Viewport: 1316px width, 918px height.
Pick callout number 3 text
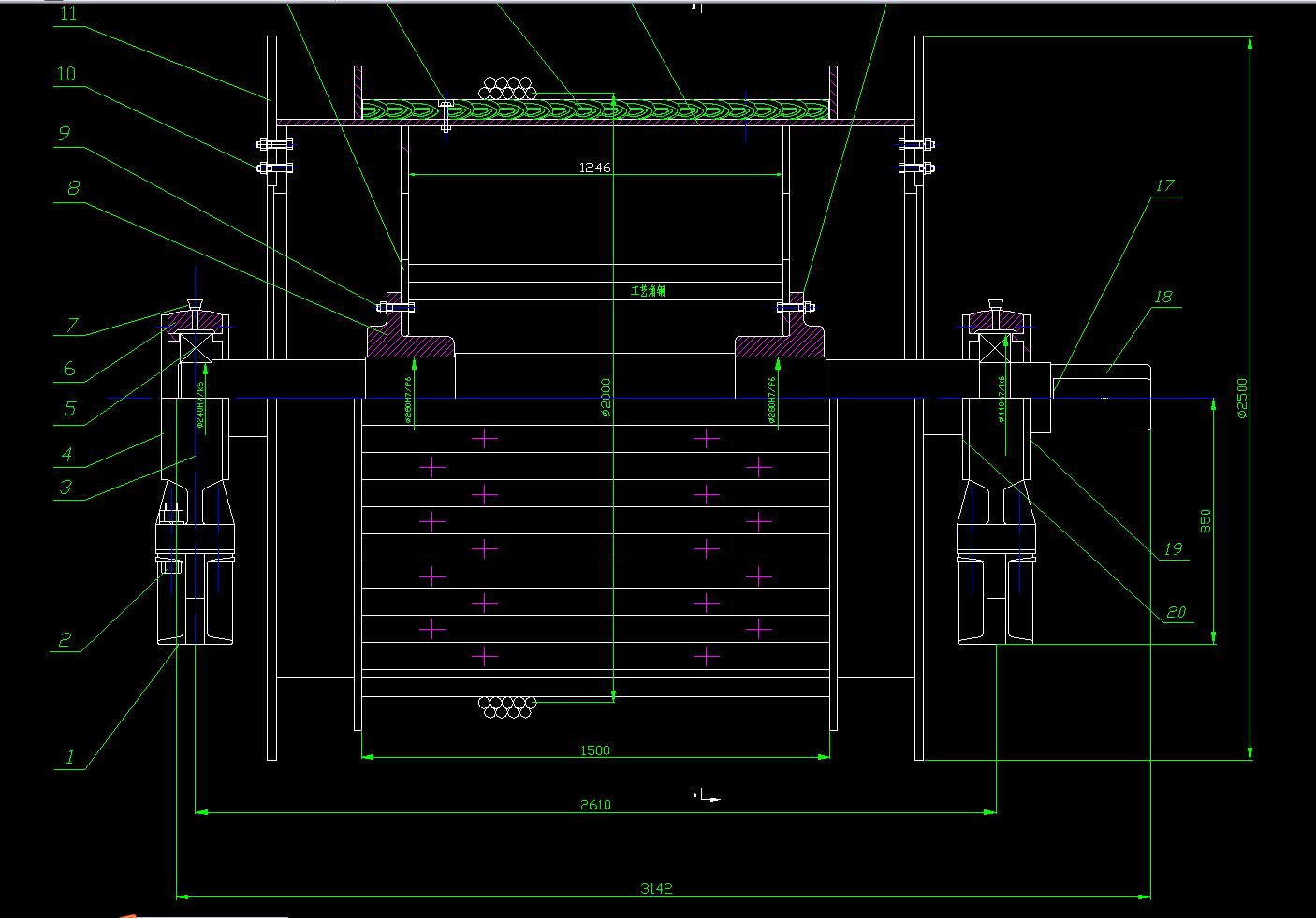66,487
